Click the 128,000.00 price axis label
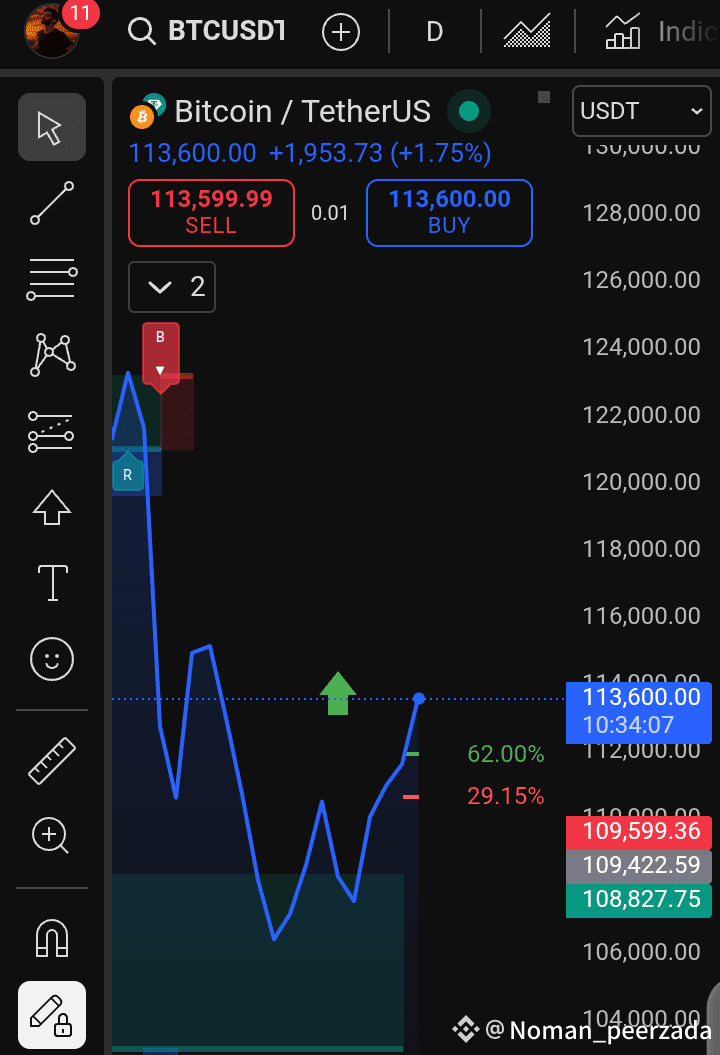720x1055 pixels. [x=641, y=213]
